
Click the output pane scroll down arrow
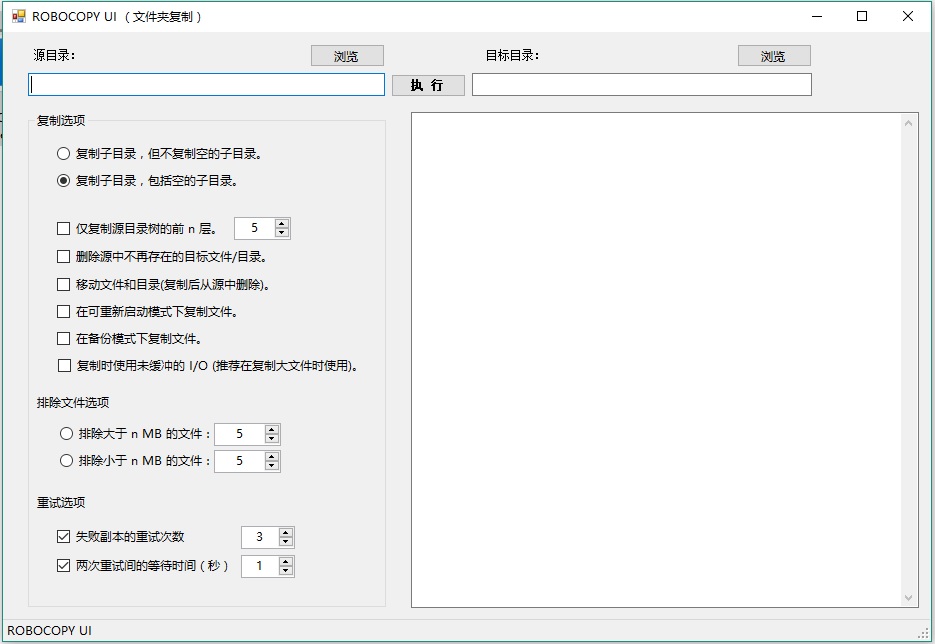point(908,597)
